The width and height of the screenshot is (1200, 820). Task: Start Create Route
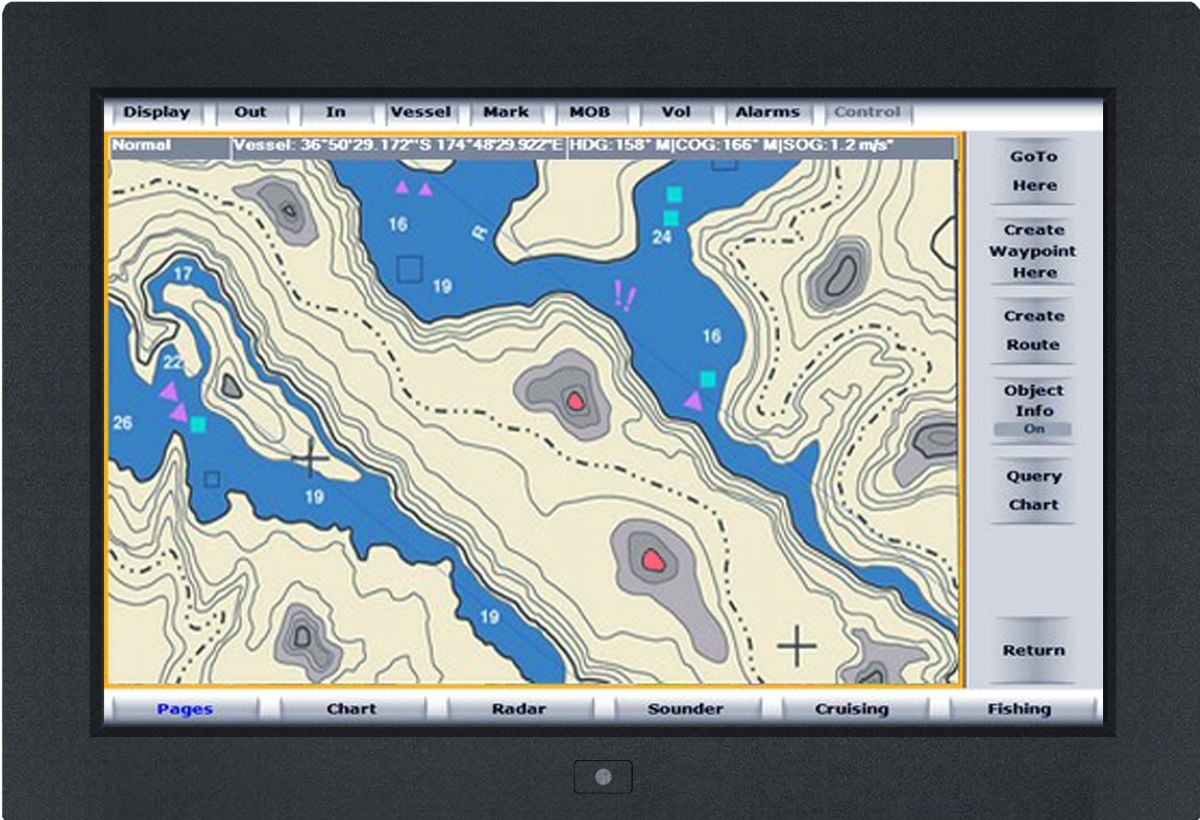tap(1033, 330)
